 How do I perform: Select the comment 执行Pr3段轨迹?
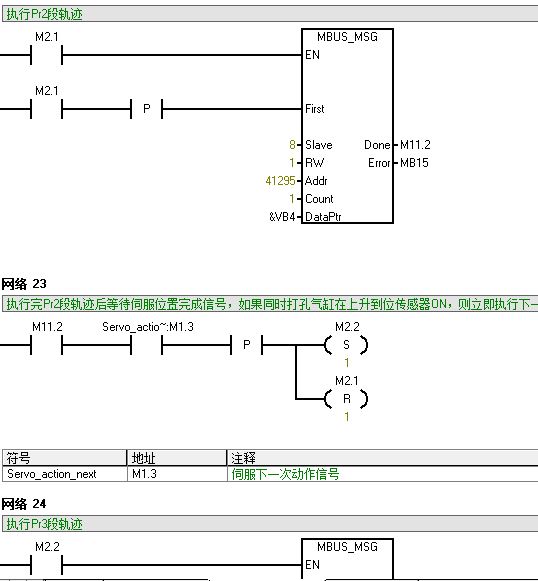tap(44, 524)
